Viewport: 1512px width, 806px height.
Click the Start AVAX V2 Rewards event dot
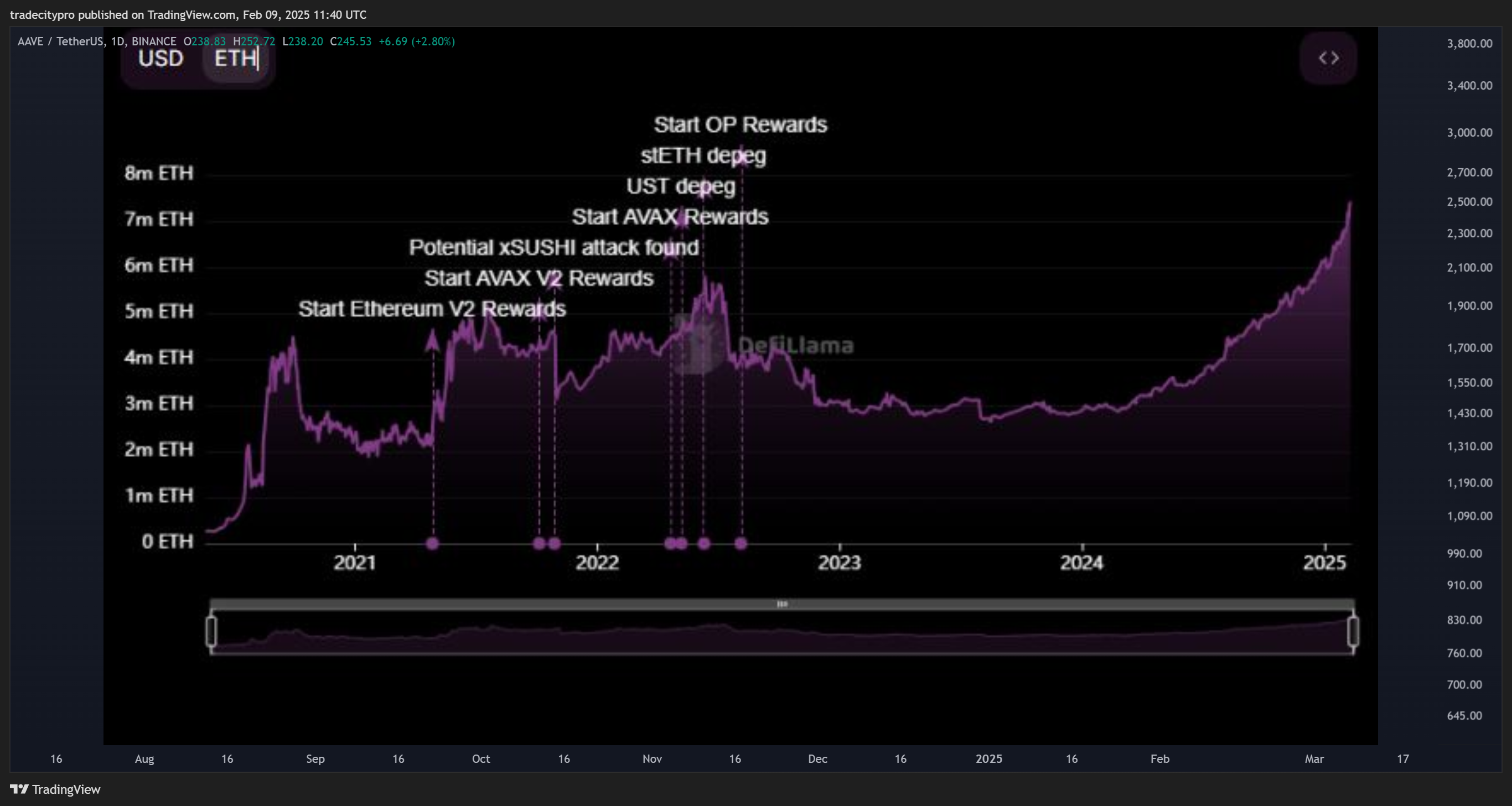coord(539,543)
